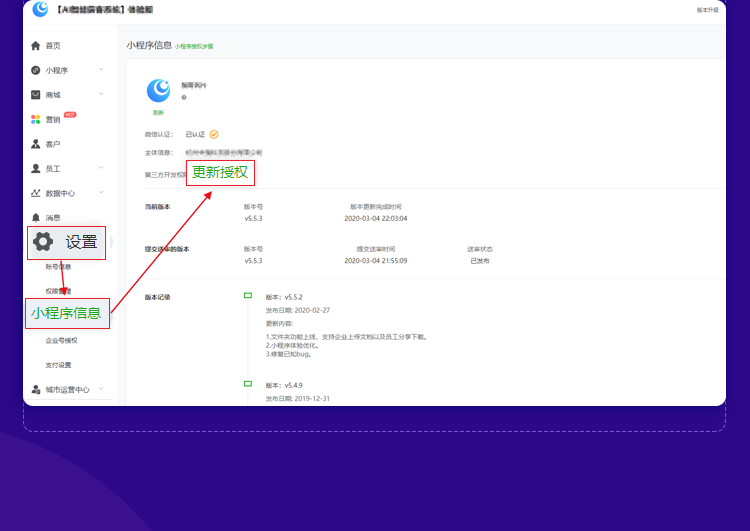Viewport: 750px width, 531px height.
Task: Expand the 城市运营中心 menu chevron
Action: pos(101,389)
